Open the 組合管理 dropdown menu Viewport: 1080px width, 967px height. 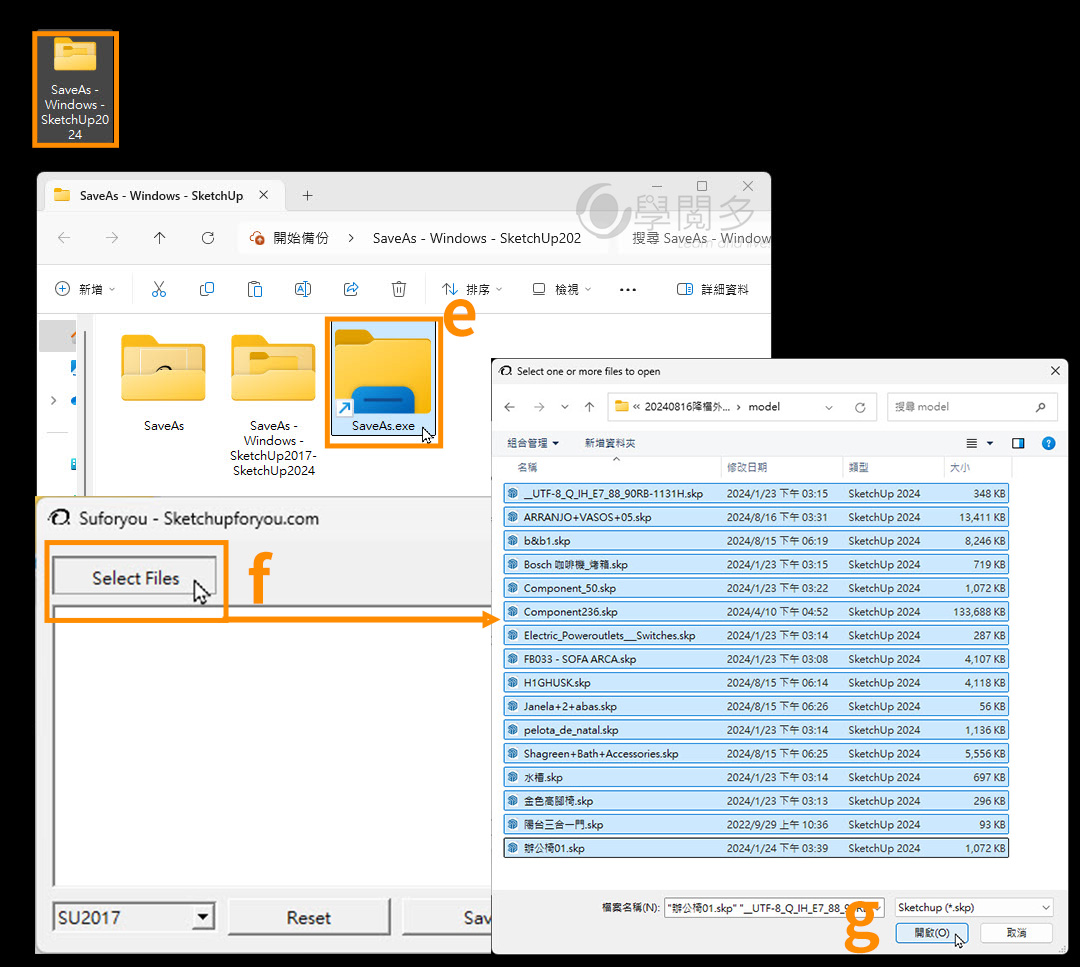click(533, 443)
